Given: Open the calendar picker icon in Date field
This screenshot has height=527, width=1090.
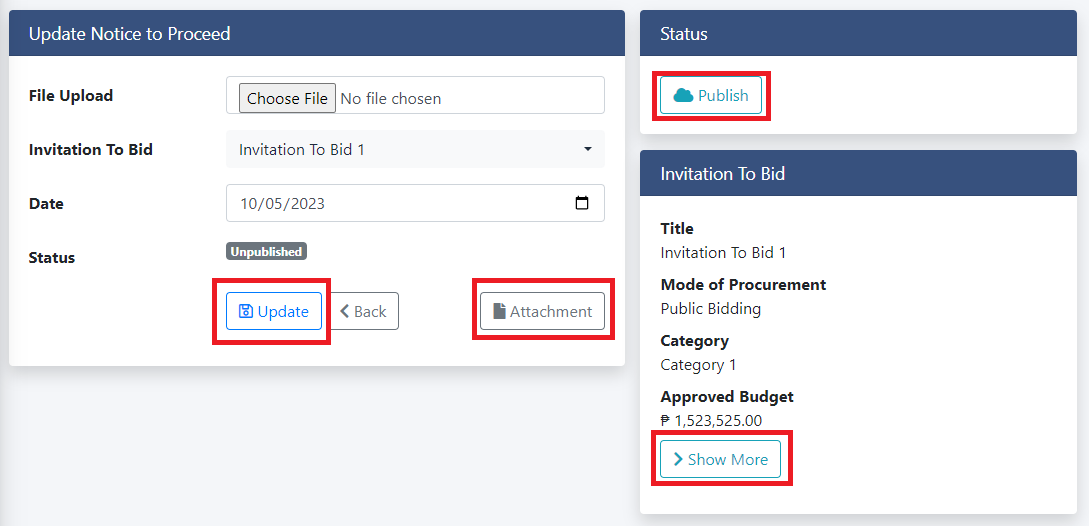Looking at the screenshot, I should pyautogui.click(x=582, y=203).
